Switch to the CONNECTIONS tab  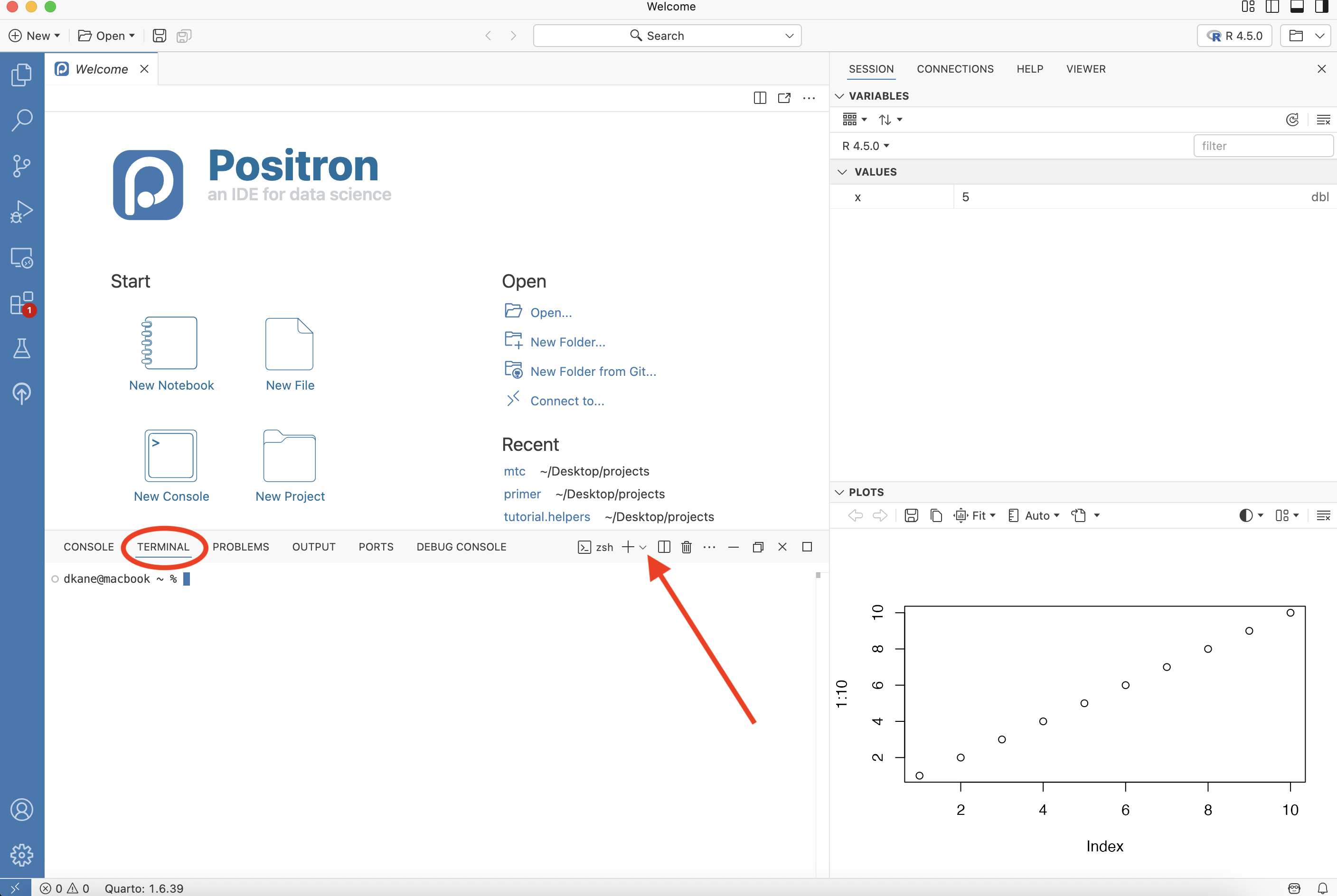[955, 68]
